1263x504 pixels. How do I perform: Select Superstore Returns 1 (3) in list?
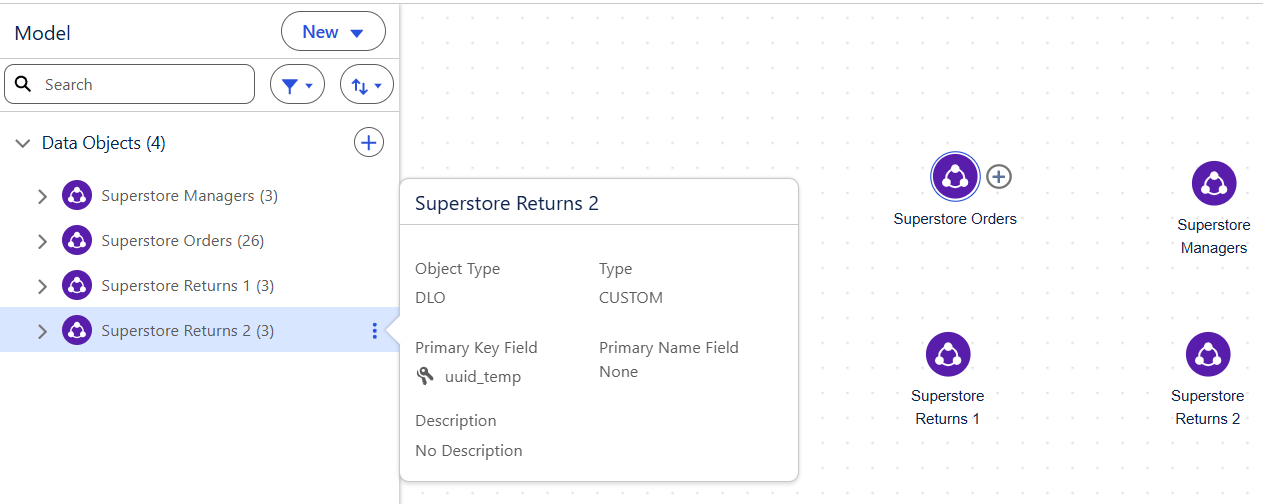187,286
